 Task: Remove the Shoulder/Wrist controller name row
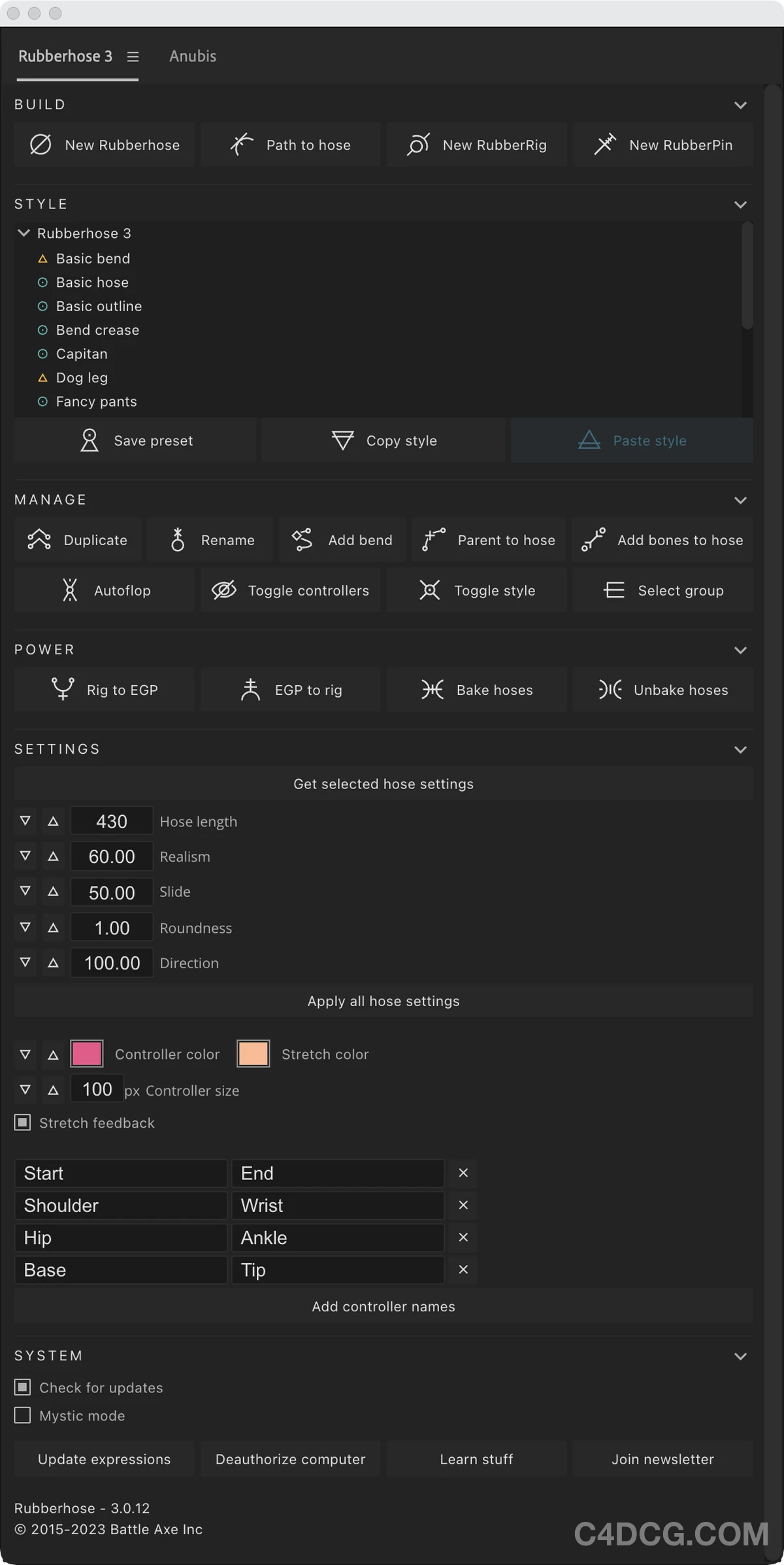[x=463, y=1205]
